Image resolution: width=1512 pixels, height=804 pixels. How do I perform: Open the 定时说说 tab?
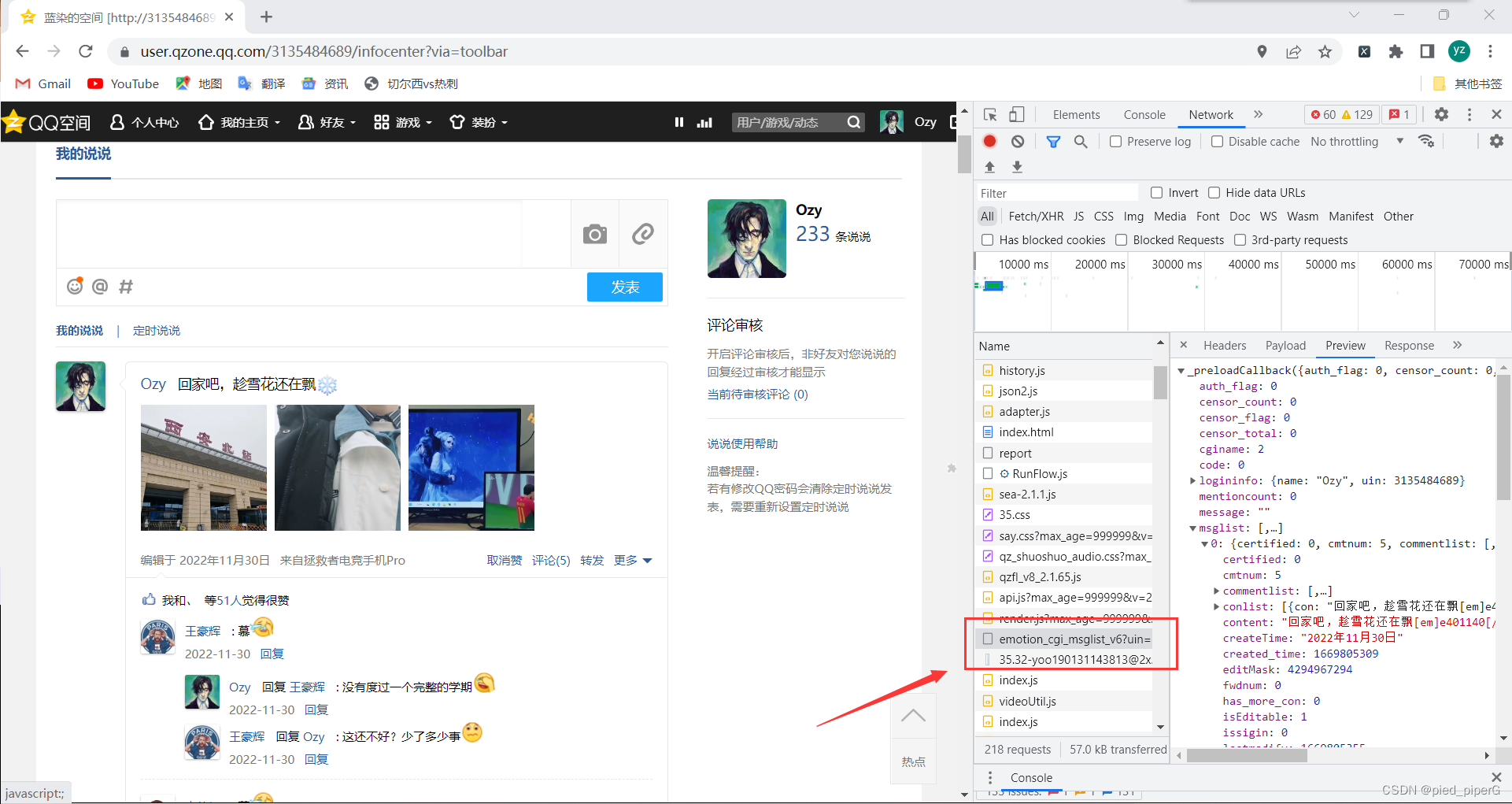click(x=156, y=330)
